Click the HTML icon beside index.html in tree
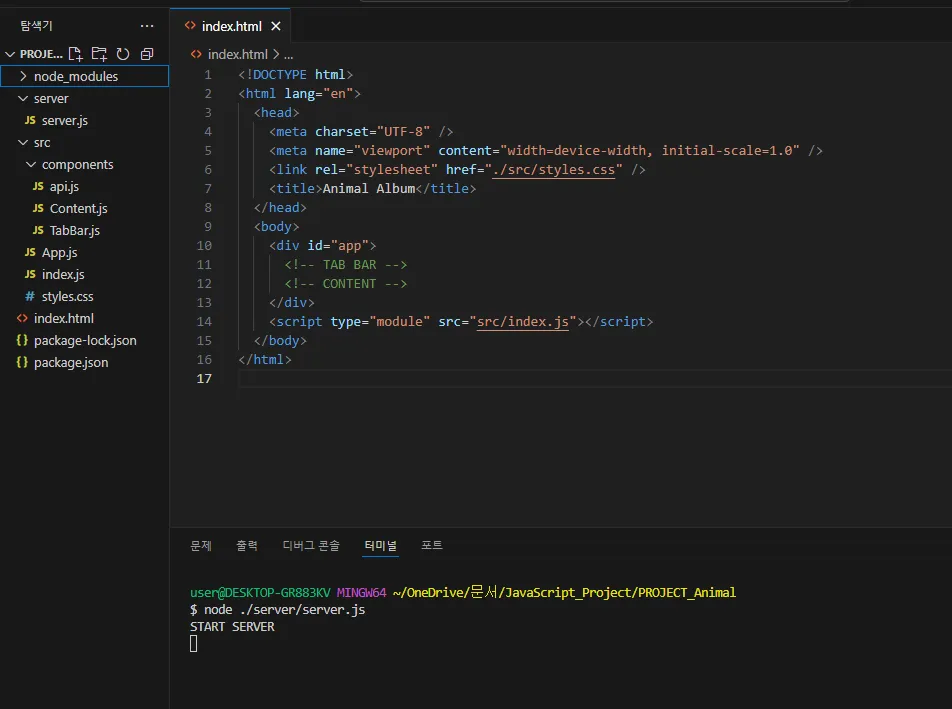952x709 pixels. (22, 318)
